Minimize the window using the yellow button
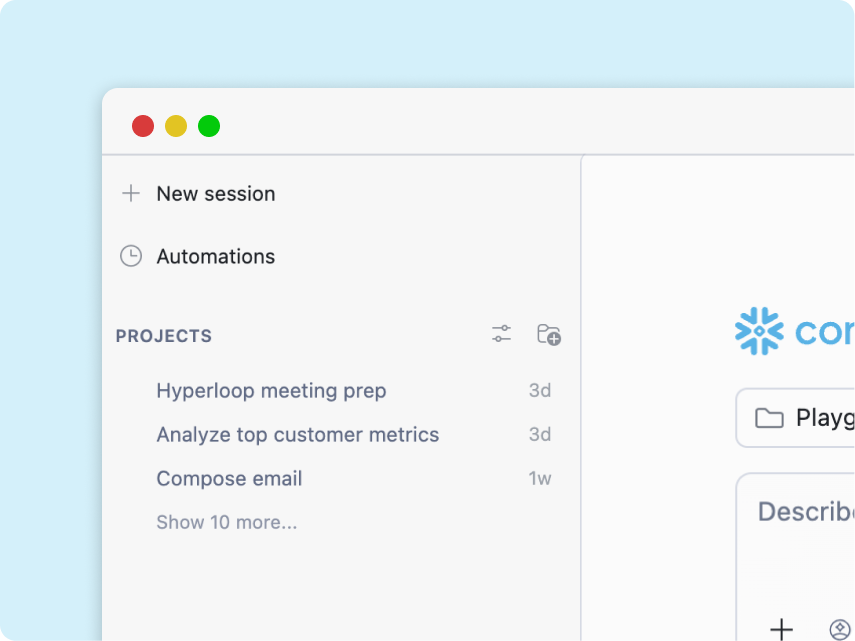The width and height of the screenshot is (855, 641). pos(176,126)
